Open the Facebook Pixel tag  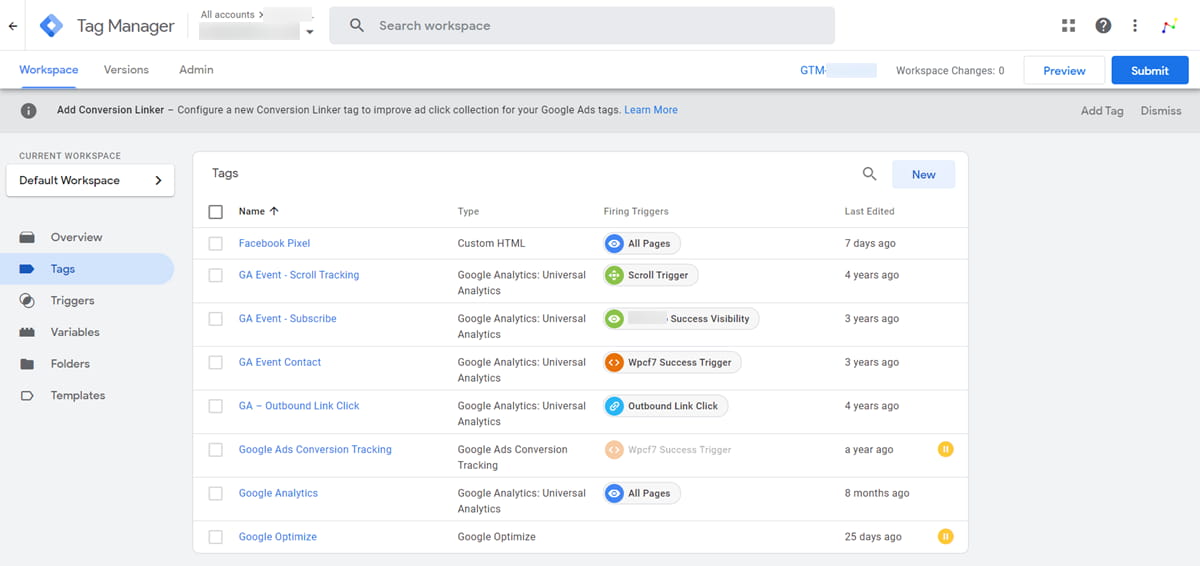274,243
